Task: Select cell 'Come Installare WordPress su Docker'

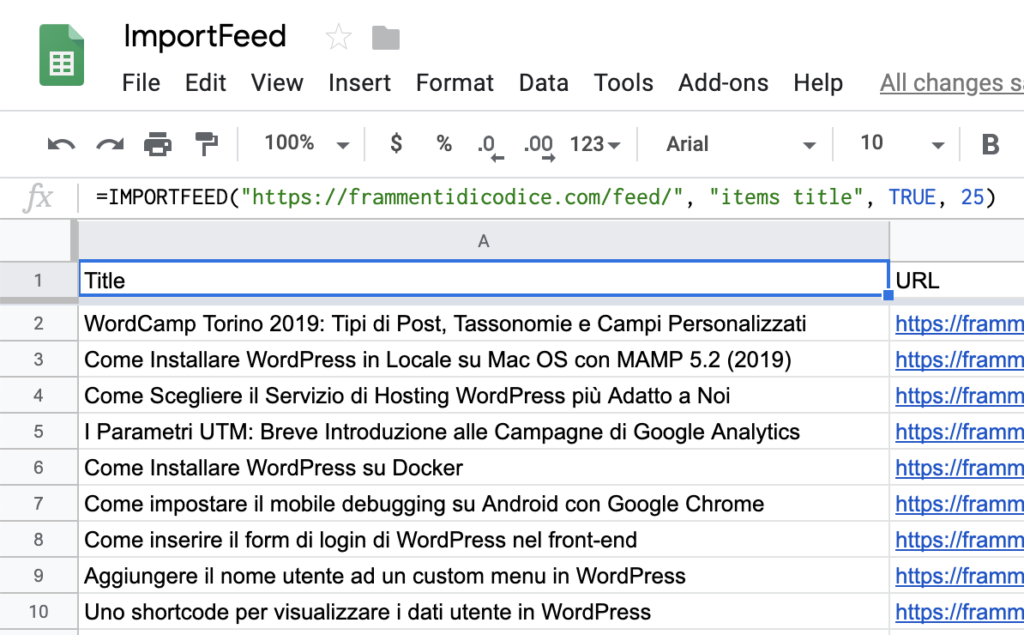Action: (x=483, y=468)
